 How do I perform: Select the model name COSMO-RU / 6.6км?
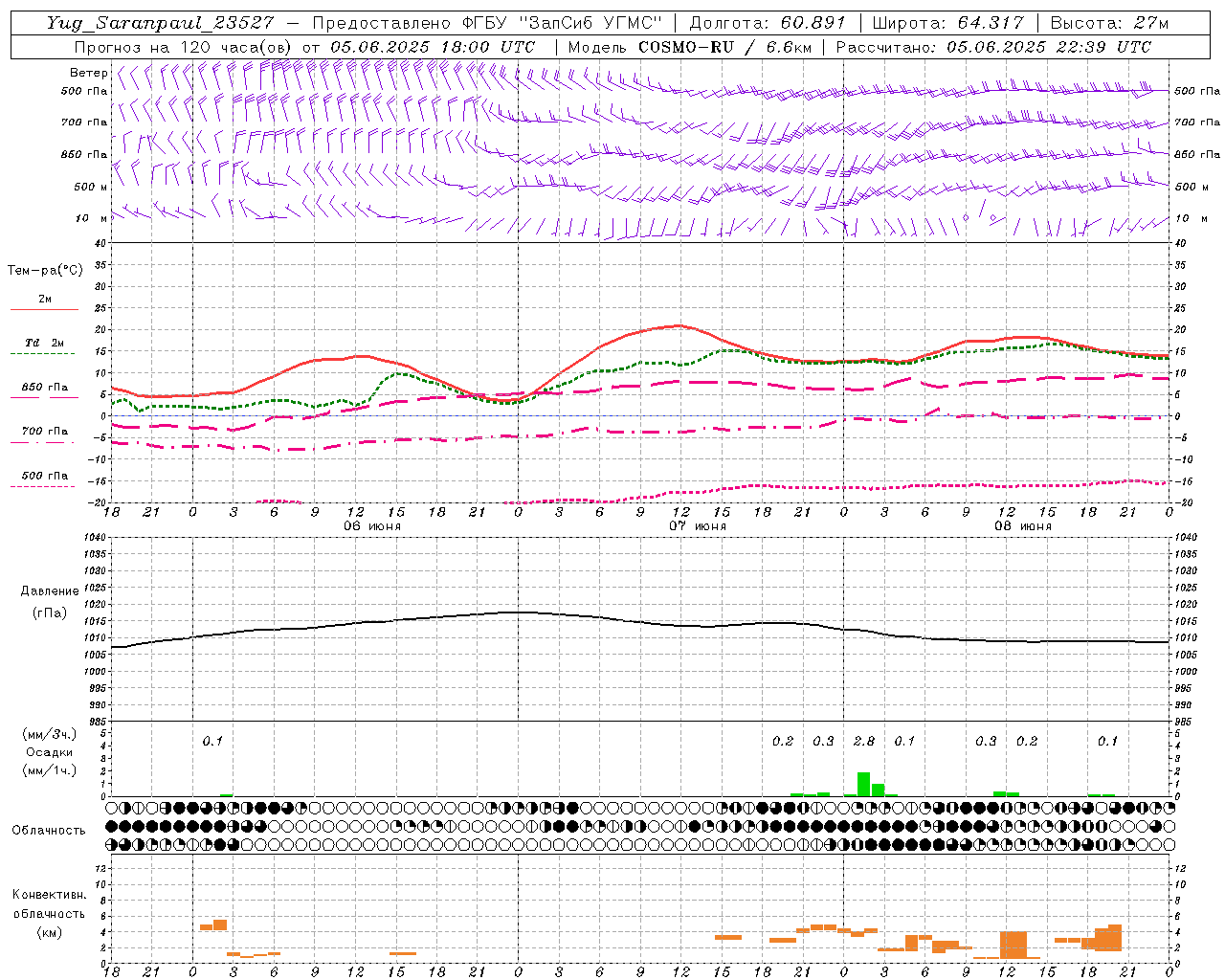pos(724,47)
